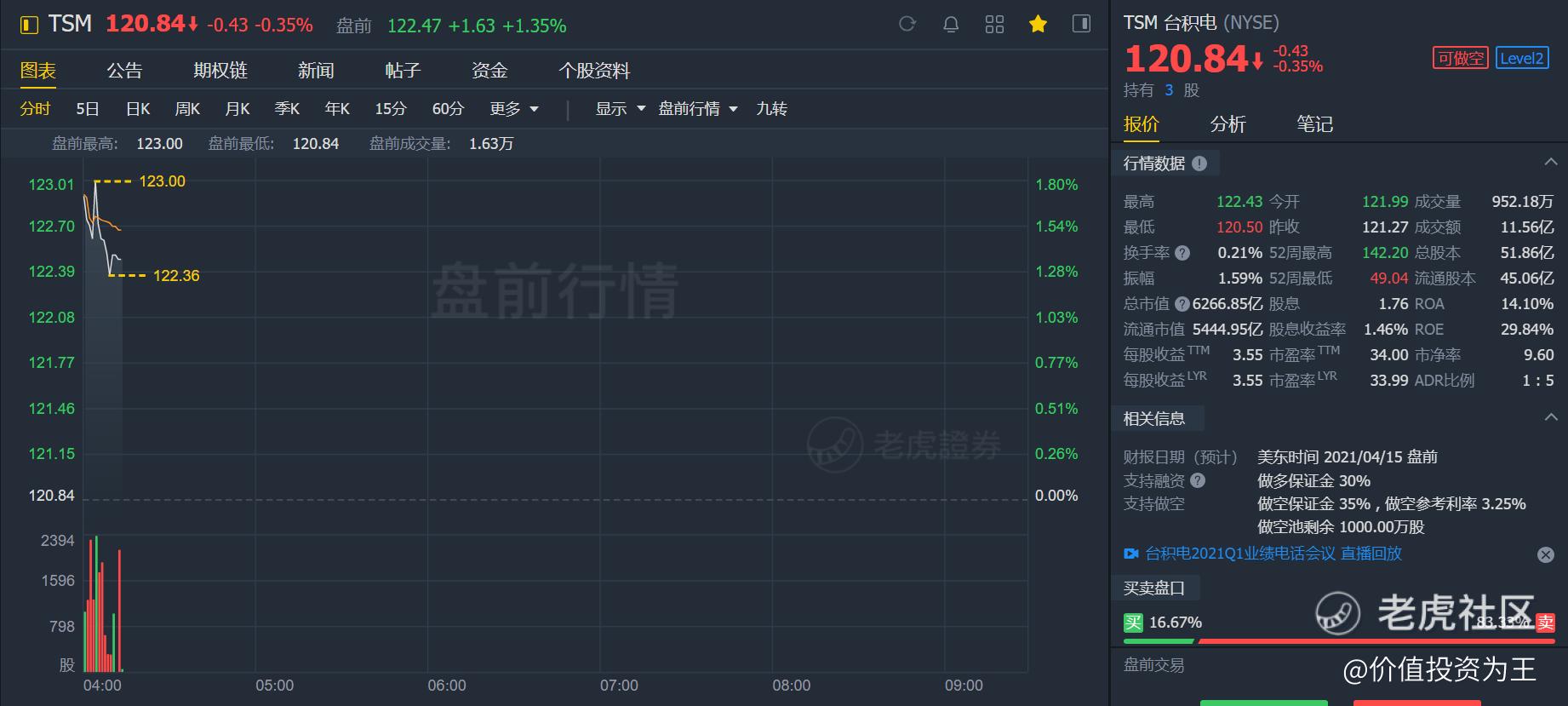Open the 新闻 tab
The image size is (1568, 706).
316,71
